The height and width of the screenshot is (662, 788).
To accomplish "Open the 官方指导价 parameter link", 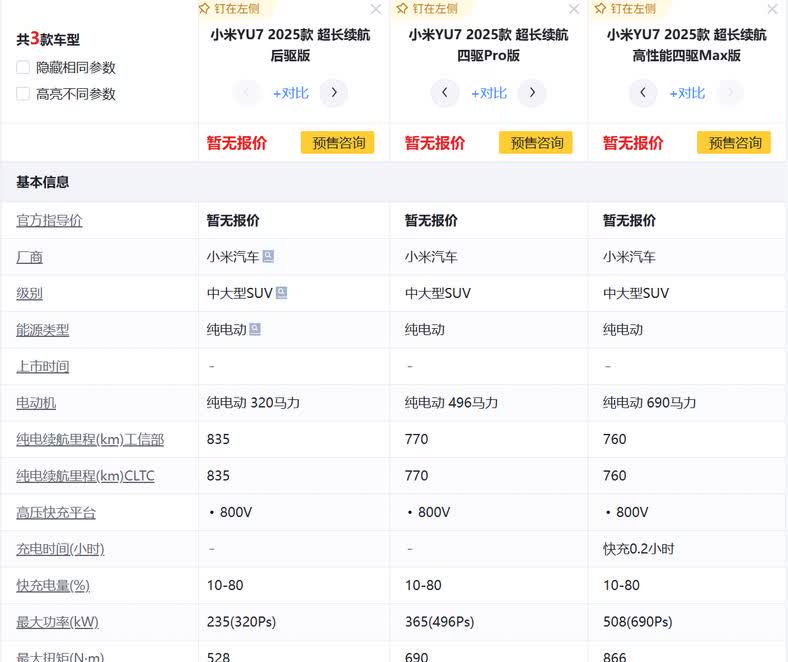I will pos(49,221).
